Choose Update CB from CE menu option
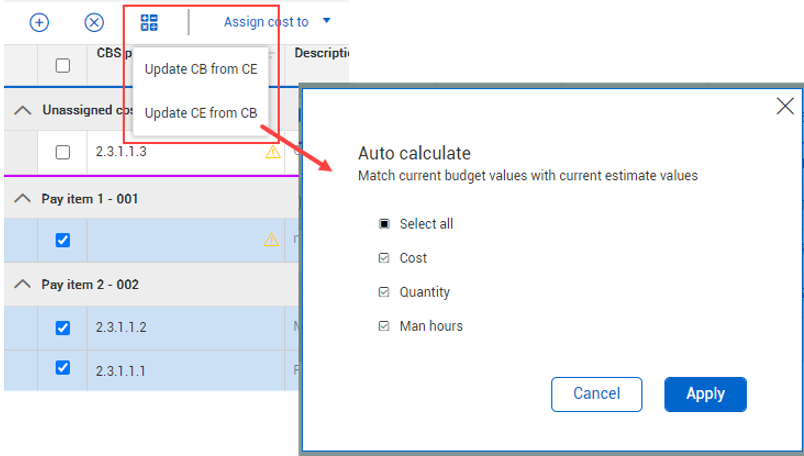This screenshot has width=804, height=456. (200, 69)
